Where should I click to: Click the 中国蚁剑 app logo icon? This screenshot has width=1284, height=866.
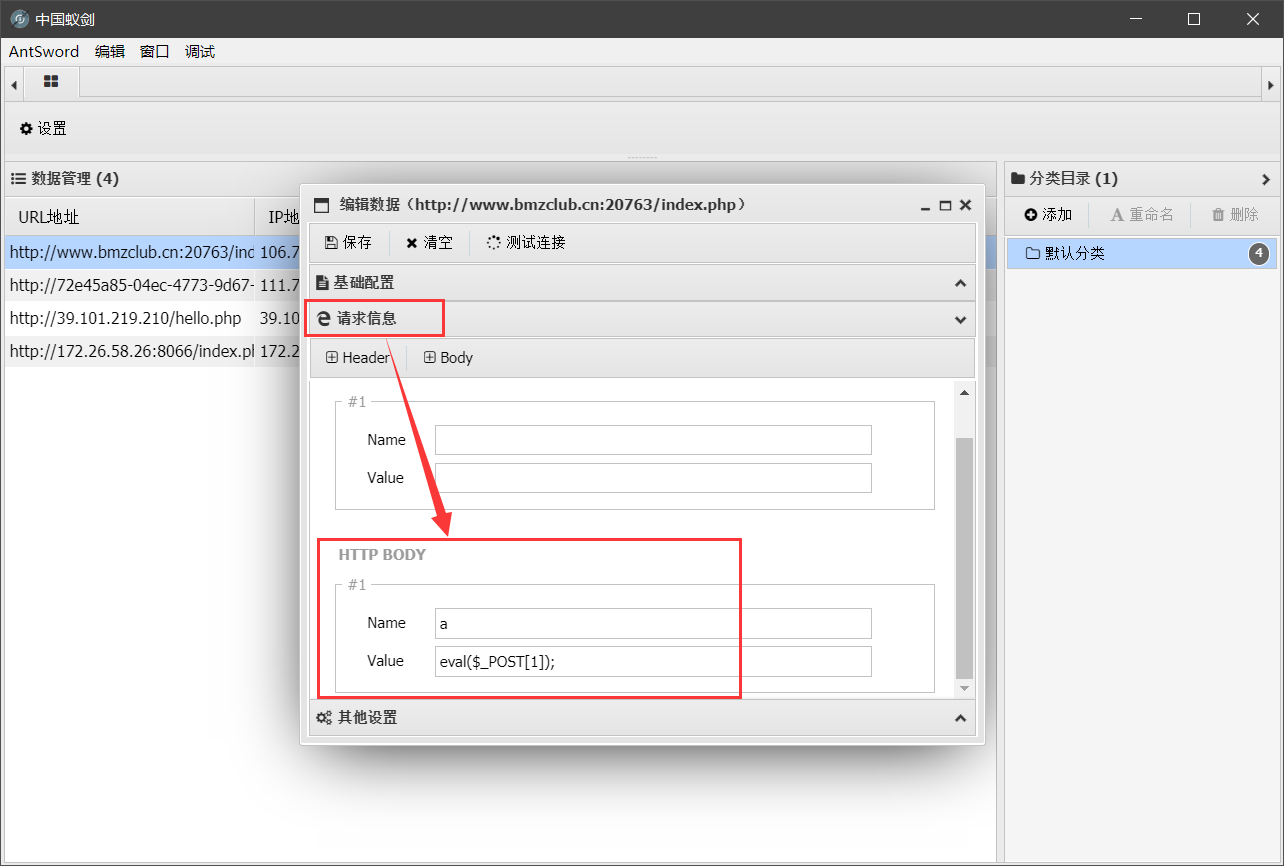pos(19,19)
